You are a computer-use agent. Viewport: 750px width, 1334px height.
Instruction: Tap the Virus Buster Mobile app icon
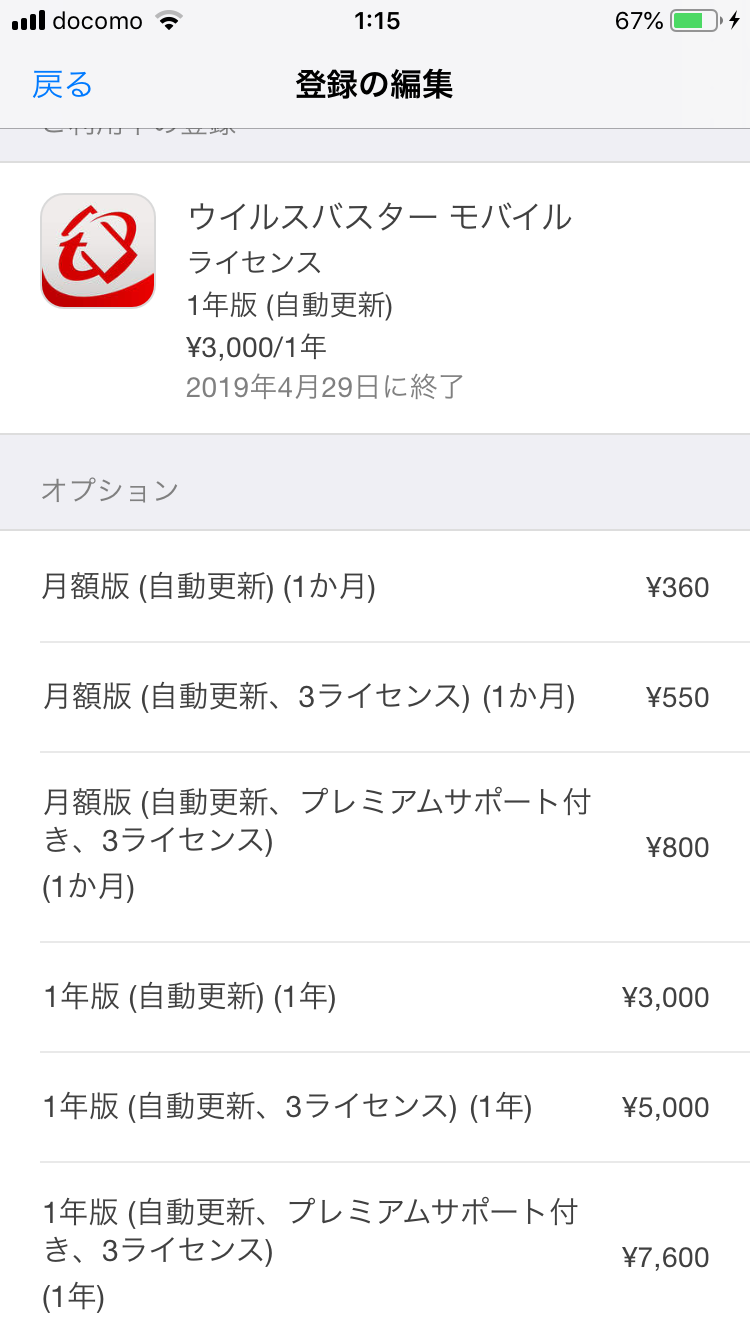click(98, 251)
